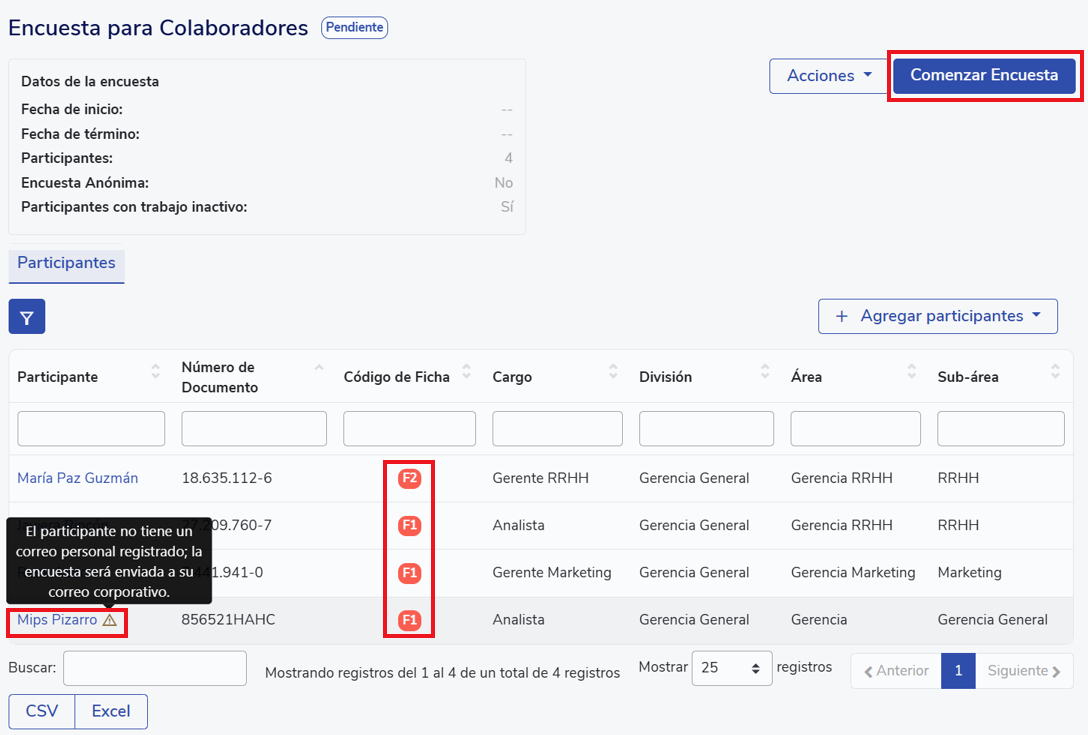Image resolution: width=1088 pixels, height=735 pixels.
Task: Click the blue filter funnel icon
Action: point(27,317)
